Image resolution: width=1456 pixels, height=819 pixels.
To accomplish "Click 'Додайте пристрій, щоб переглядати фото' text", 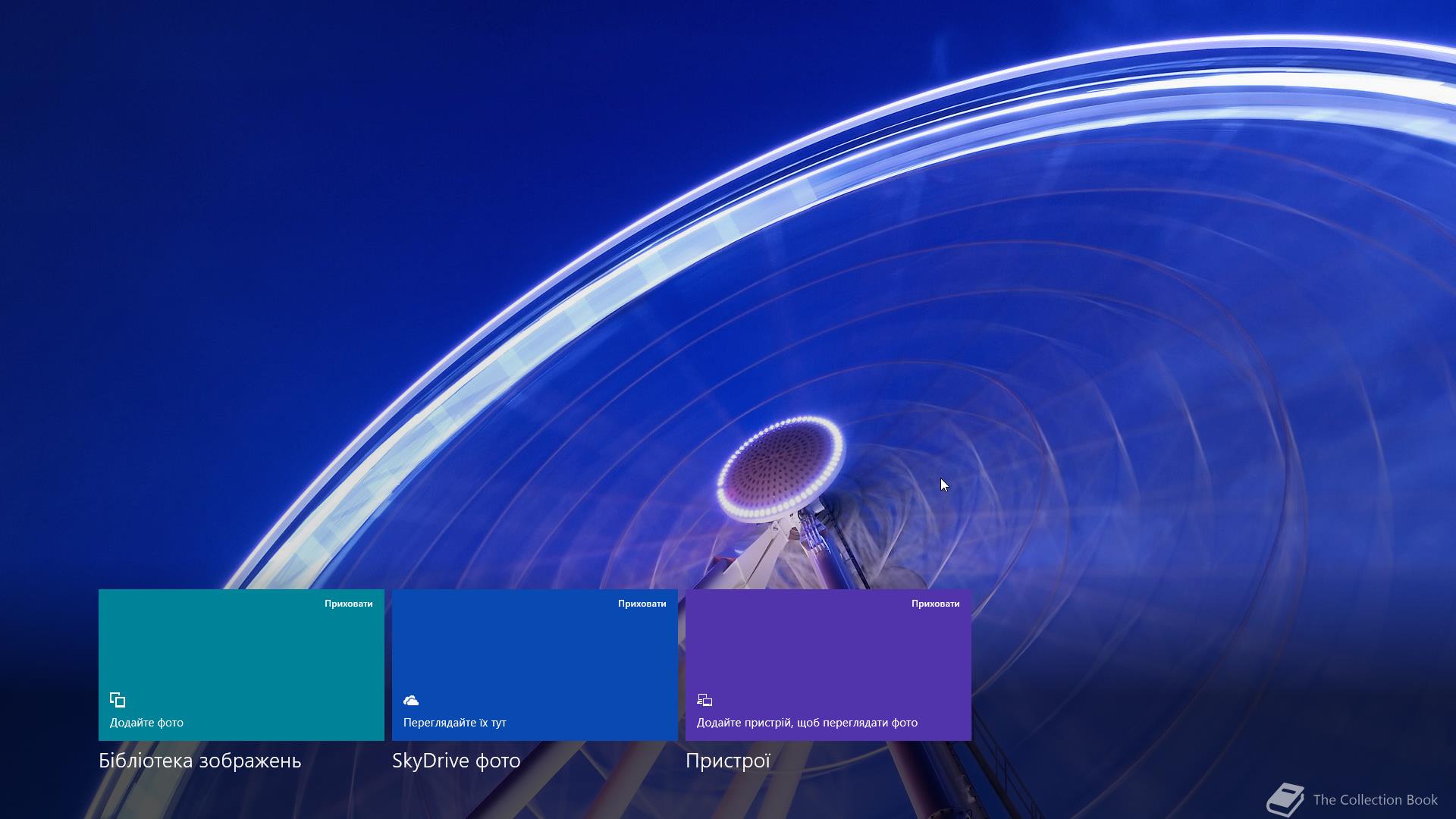I will (x=807, y=723).
